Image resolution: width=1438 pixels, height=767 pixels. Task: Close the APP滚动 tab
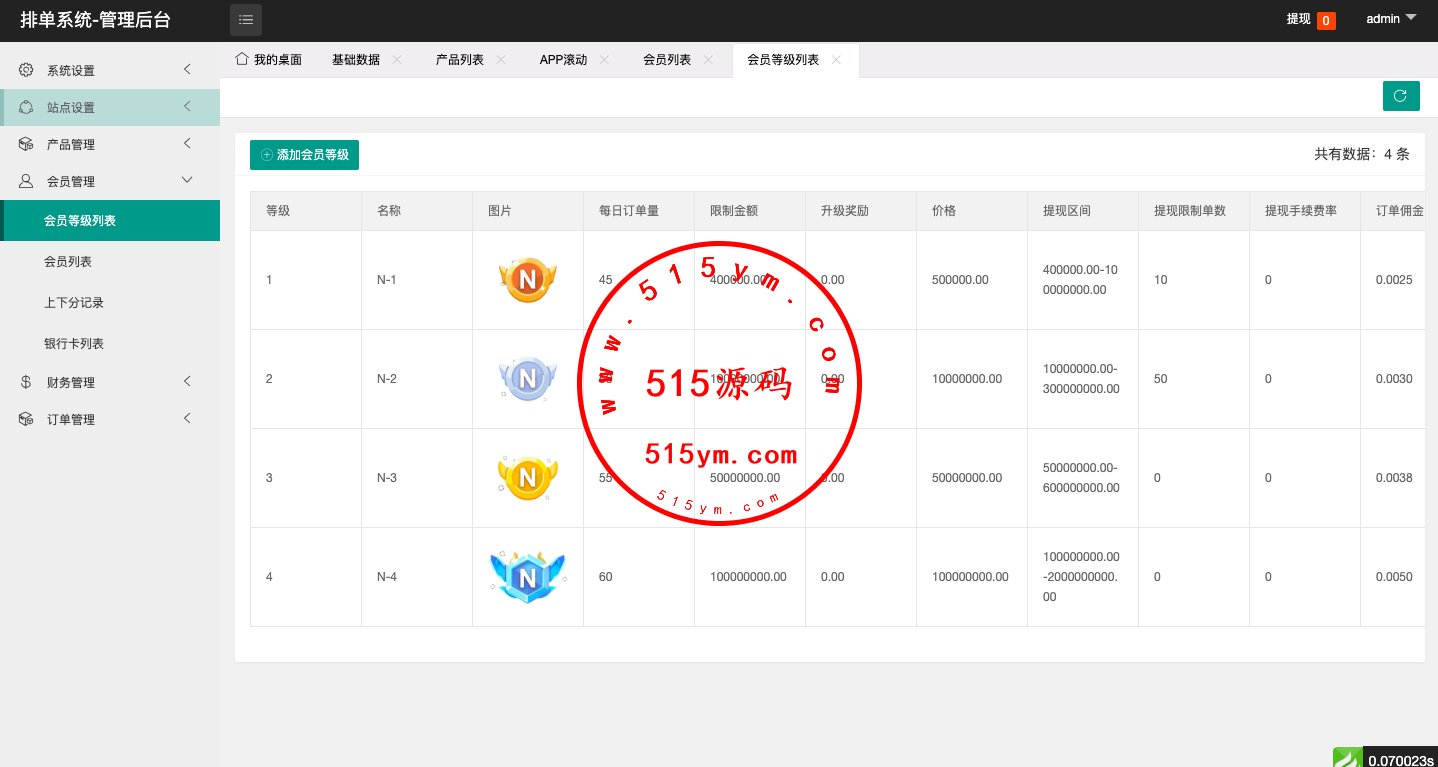(x=604, y=60)
